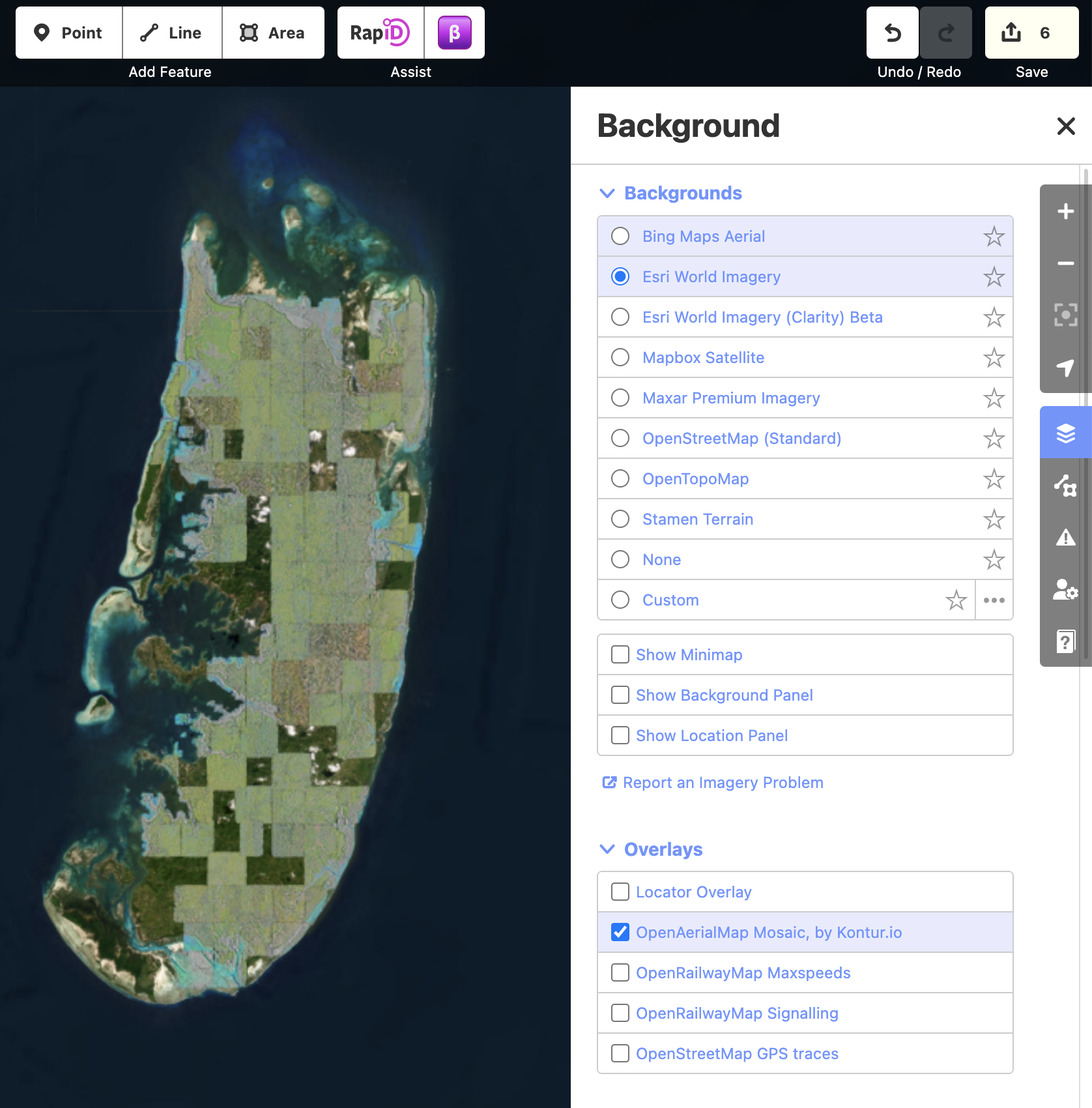Open the Preferences user-gear icon
Image resolution: width=1092 pixels, height=1108 pixels.
(x=1066, y=589)
